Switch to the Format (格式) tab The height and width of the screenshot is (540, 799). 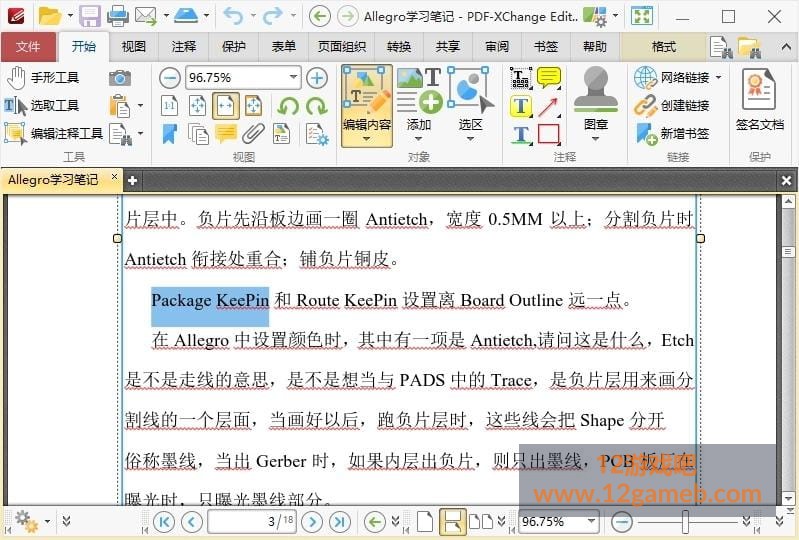point(663,46)
